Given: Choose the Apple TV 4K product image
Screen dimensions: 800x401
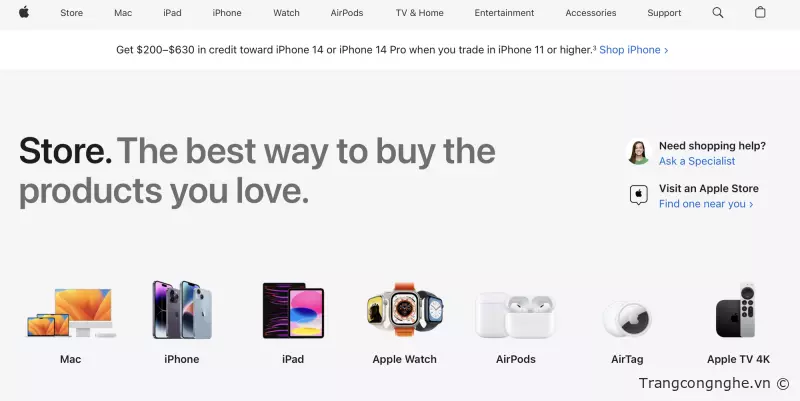Looking at the screenshot, I should (736, 311).
